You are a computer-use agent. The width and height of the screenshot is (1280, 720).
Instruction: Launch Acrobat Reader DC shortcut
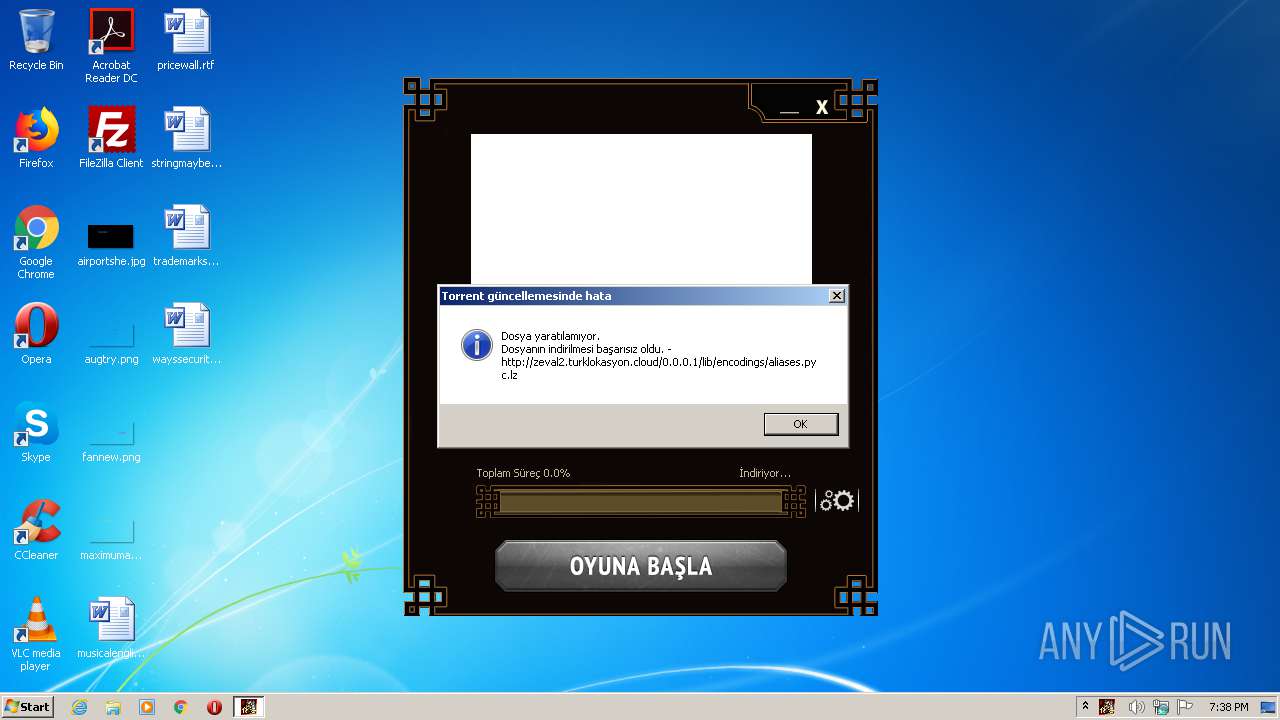coord(111,46)
